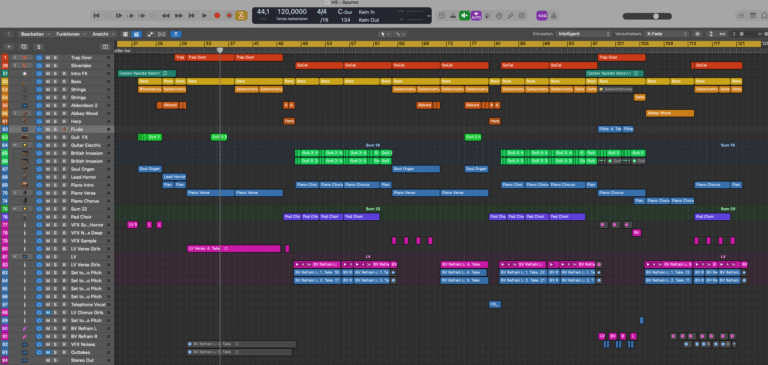Toggle the blue Catch playhead button

(x=176, y=34)
